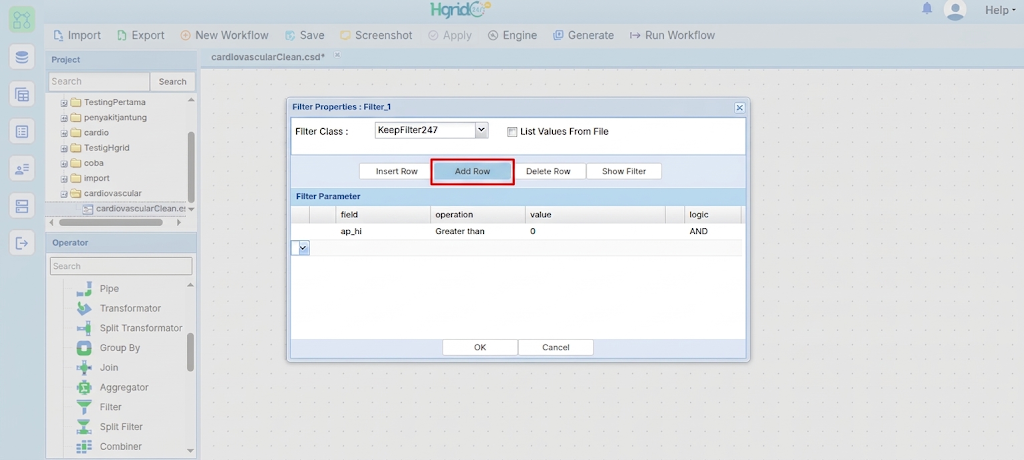Expand the coba folder

[x=64, y=163]
